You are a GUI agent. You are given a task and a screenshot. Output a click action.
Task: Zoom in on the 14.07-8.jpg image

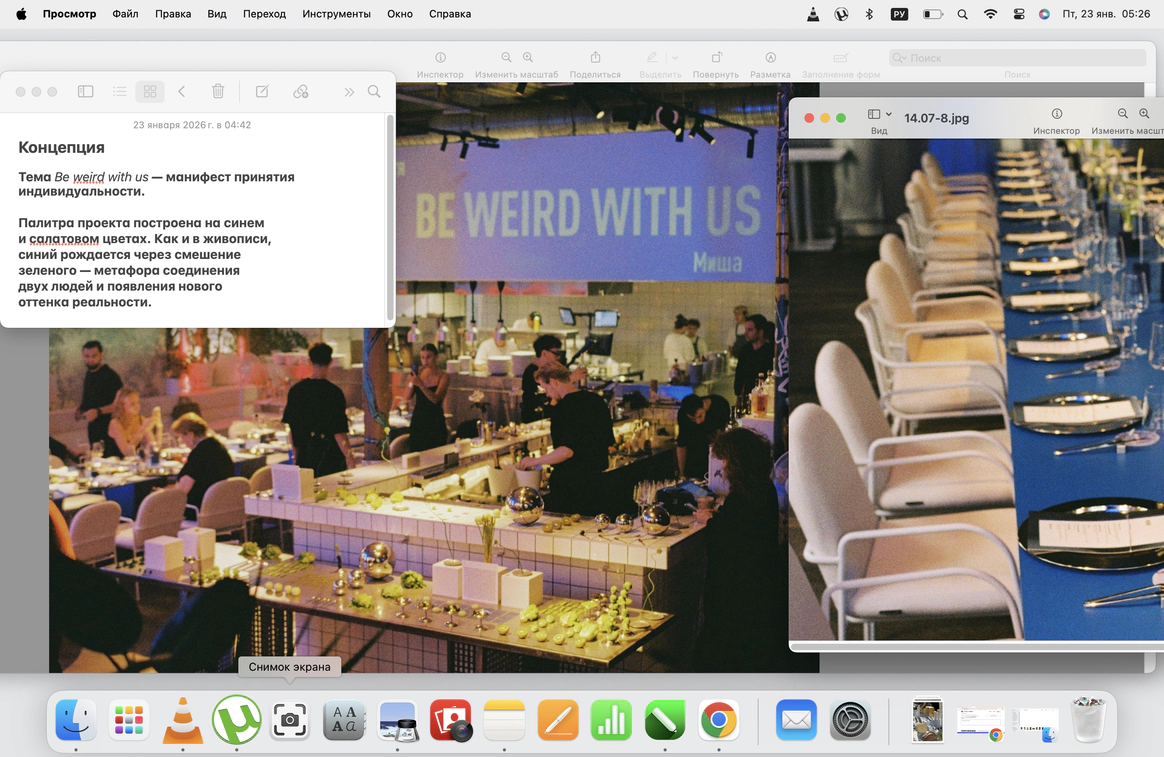coord(1145,115)
